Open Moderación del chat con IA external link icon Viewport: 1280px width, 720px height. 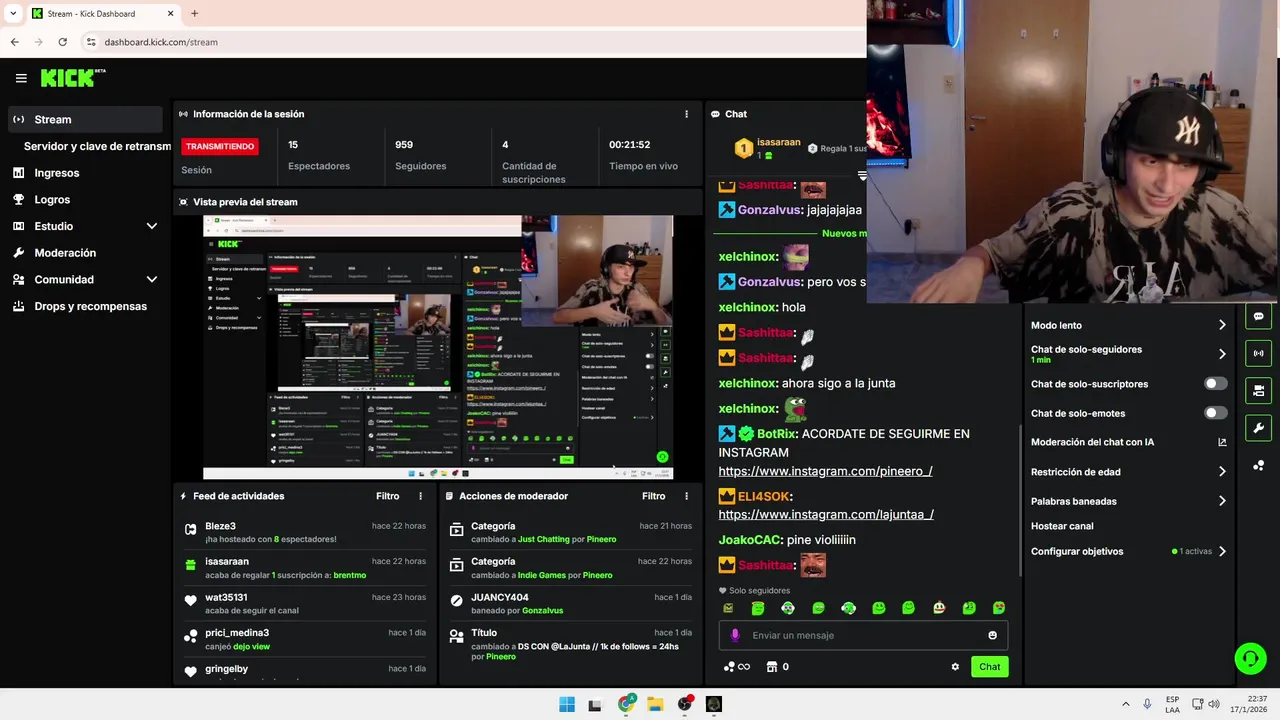tap(1222, 442)
